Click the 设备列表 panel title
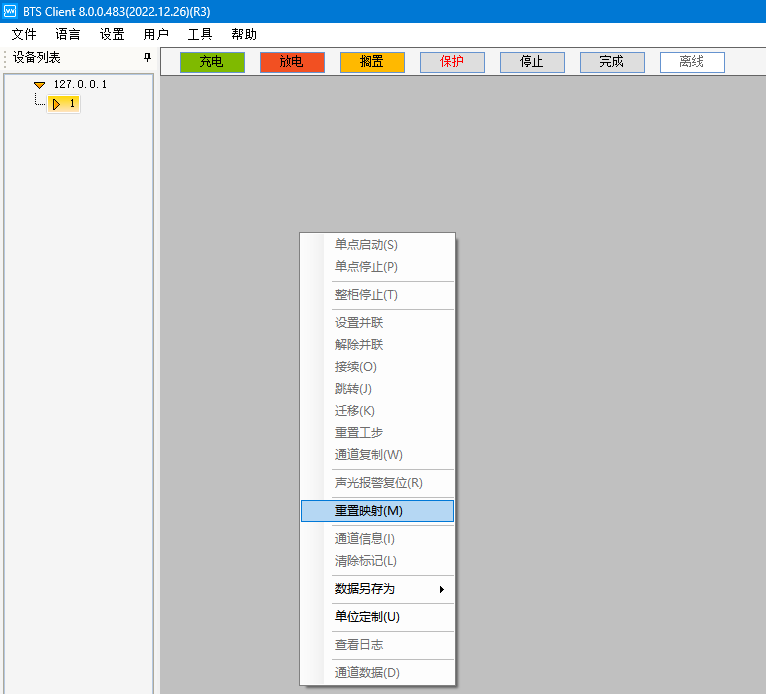 tap(37, 58)
